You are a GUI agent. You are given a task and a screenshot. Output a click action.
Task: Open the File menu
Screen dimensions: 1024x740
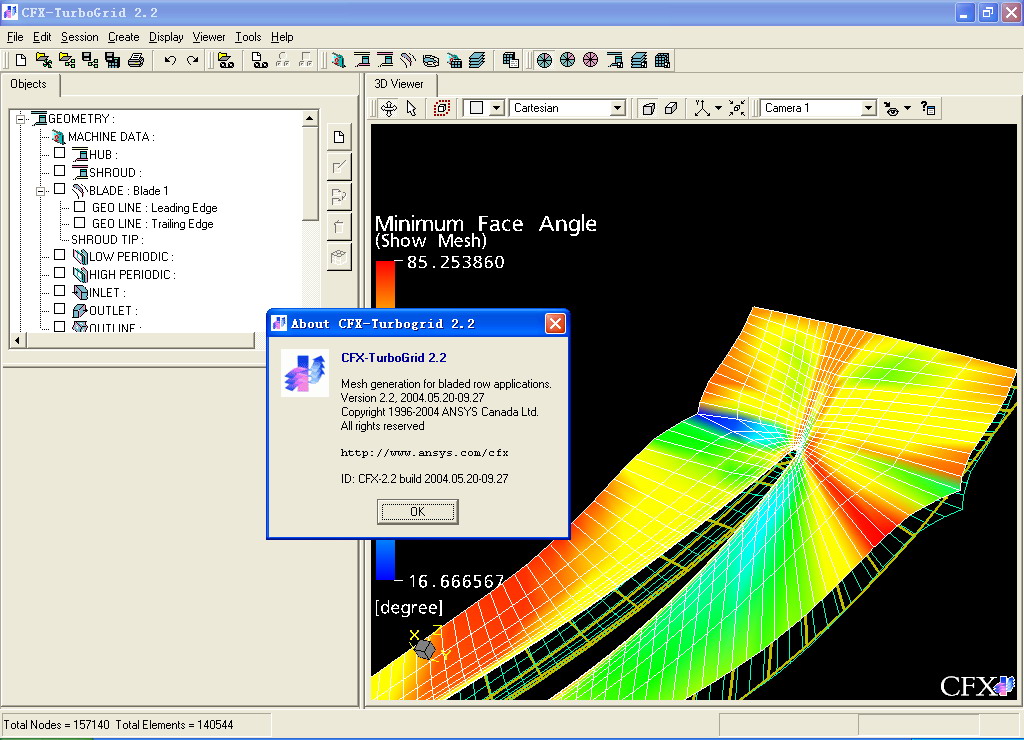(x=15, y=37)
